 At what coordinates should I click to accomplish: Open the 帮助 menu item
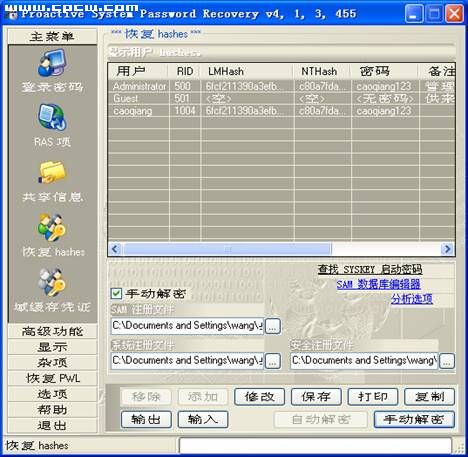coord(52,410)
